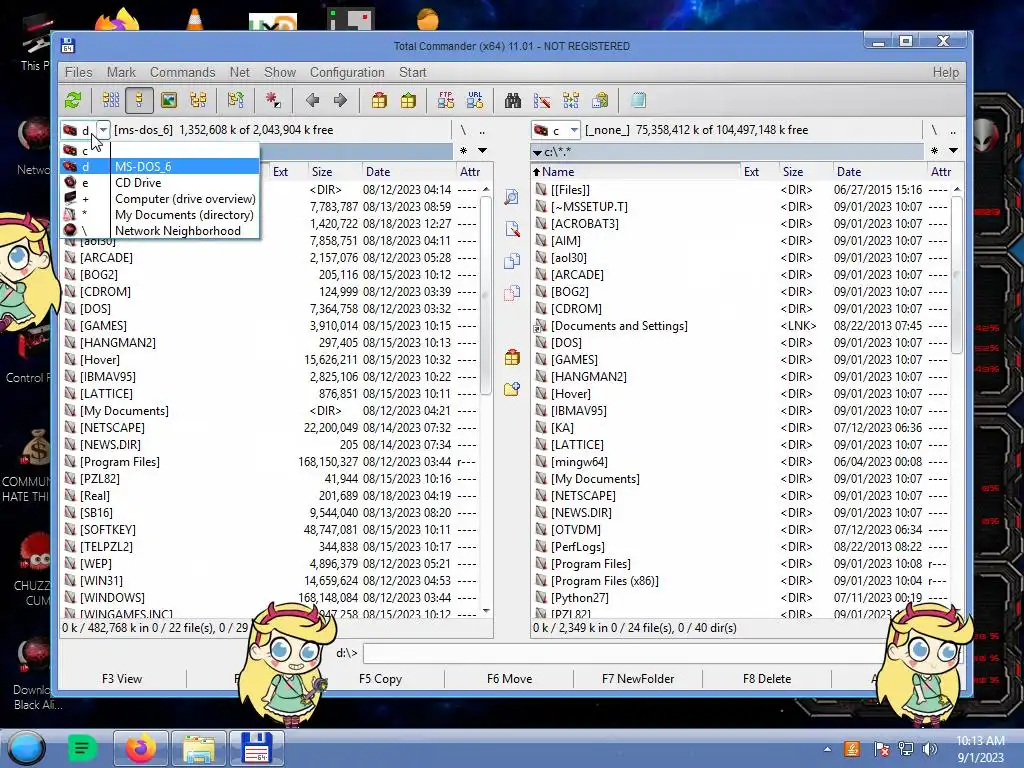Sort right panel by the Ext column

(760, 172)
